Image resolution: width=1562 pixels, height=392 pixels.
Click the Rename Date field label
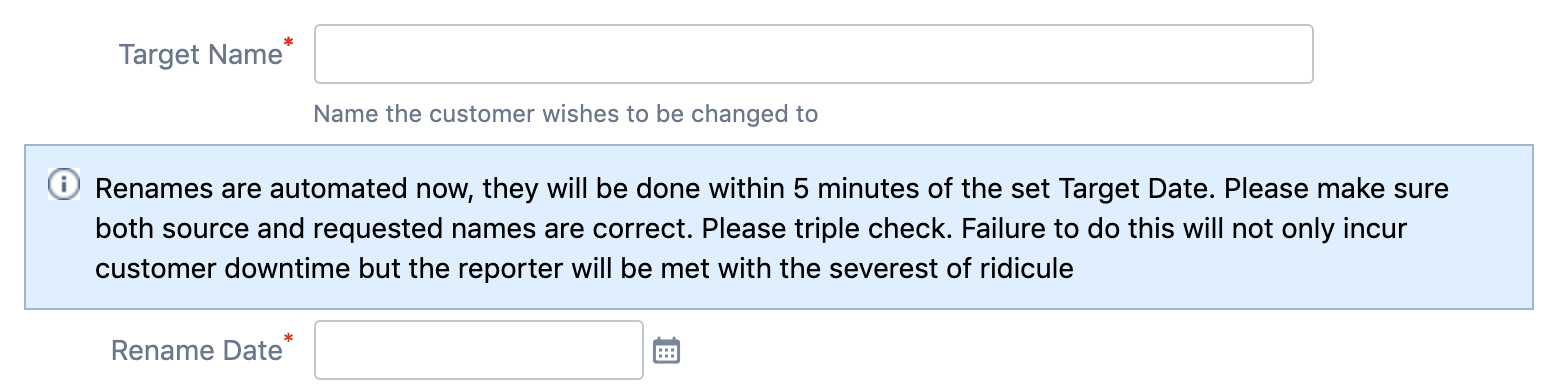(197, 351)
